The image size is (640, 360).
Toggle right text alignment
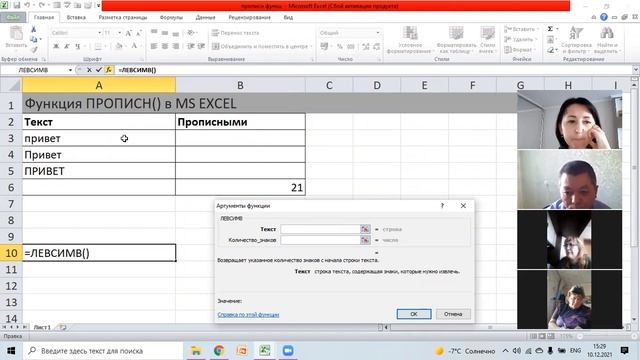click(x=176, y=46)
